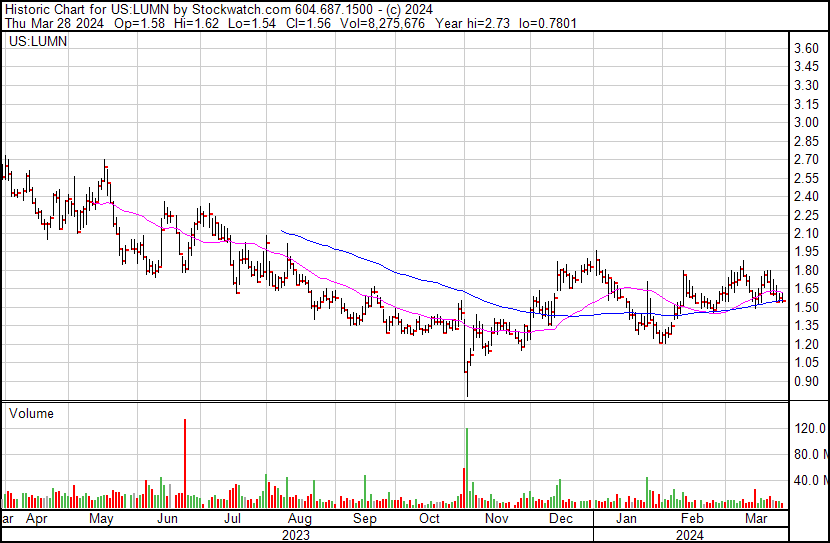Select the Oct month label on timeline
The height and width of the screenshot is (543, 830).
(430, 520)
